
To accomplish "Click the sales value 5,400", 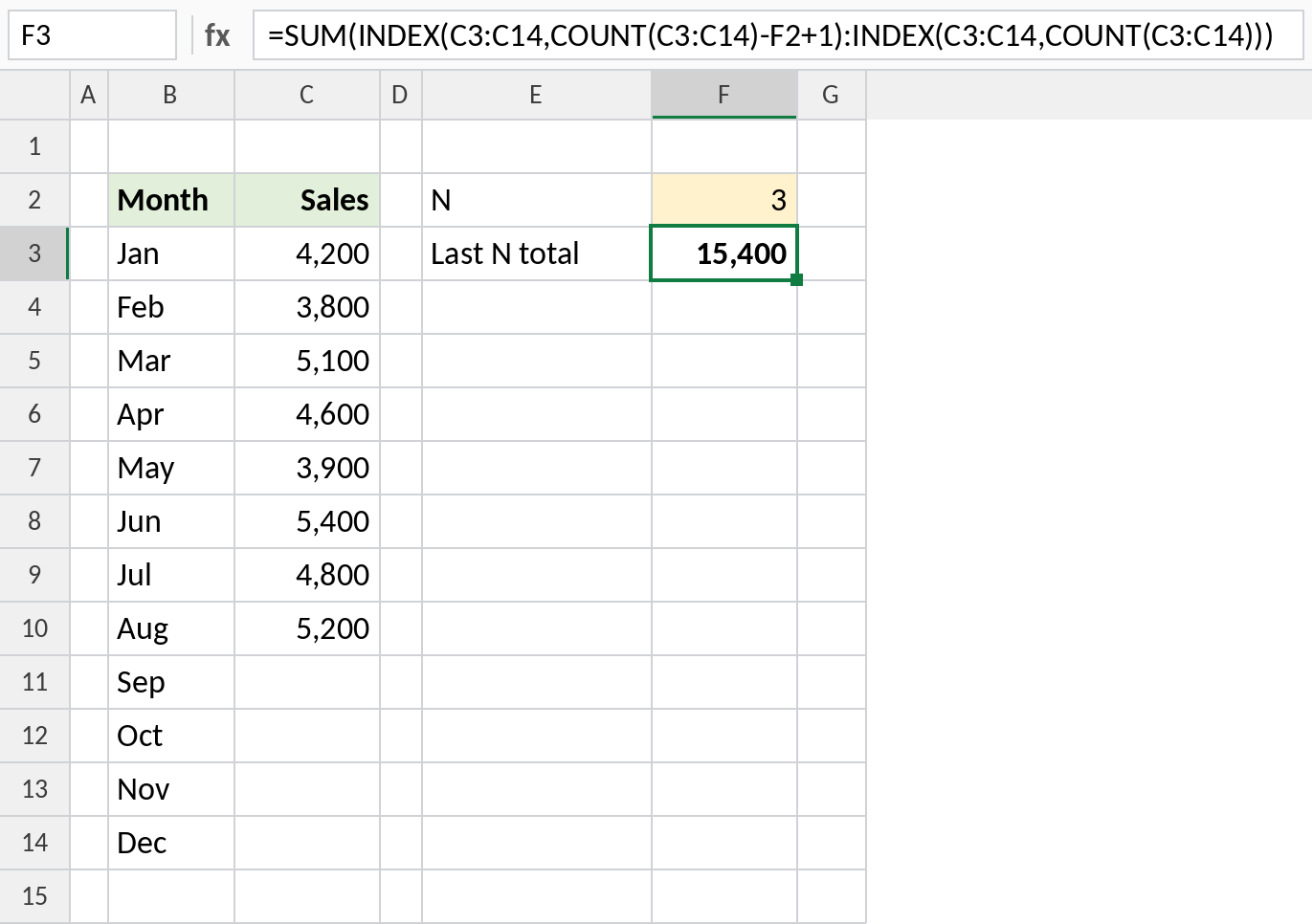I will click(307, 521).
